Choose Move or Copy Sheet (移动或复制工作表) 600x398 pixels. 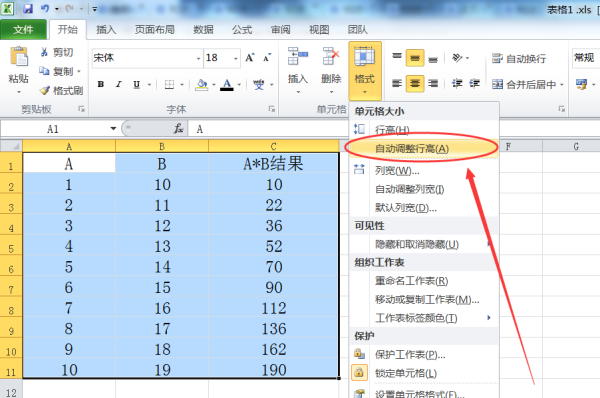click(x=424, y=300)
